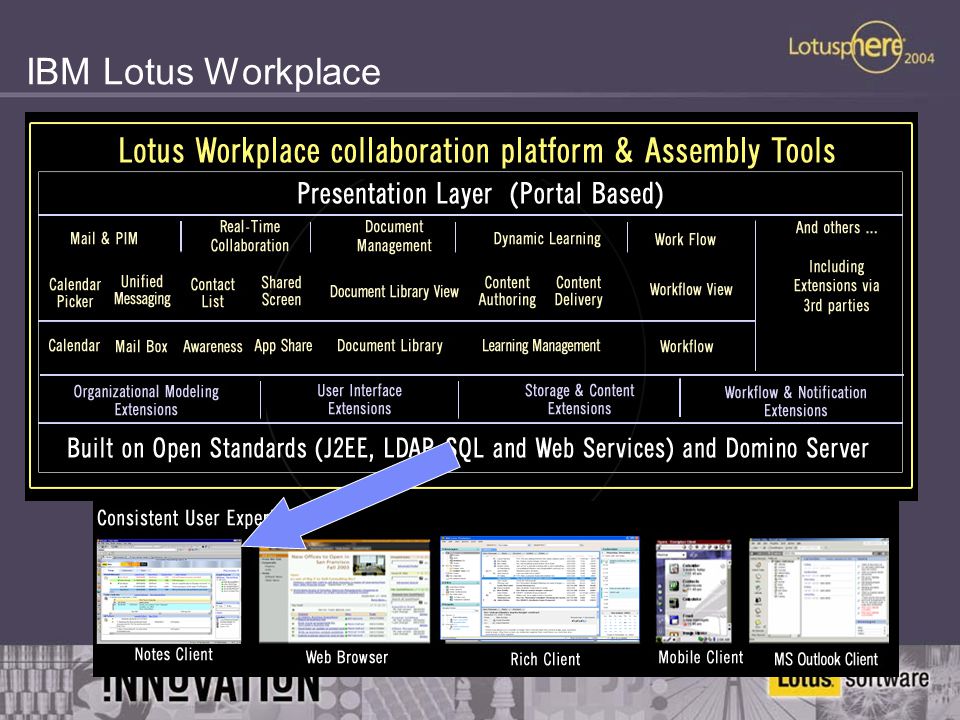Select the Mail & PIM heading
Viewport: 960px width, 720px height.
[x=103, y=238]
